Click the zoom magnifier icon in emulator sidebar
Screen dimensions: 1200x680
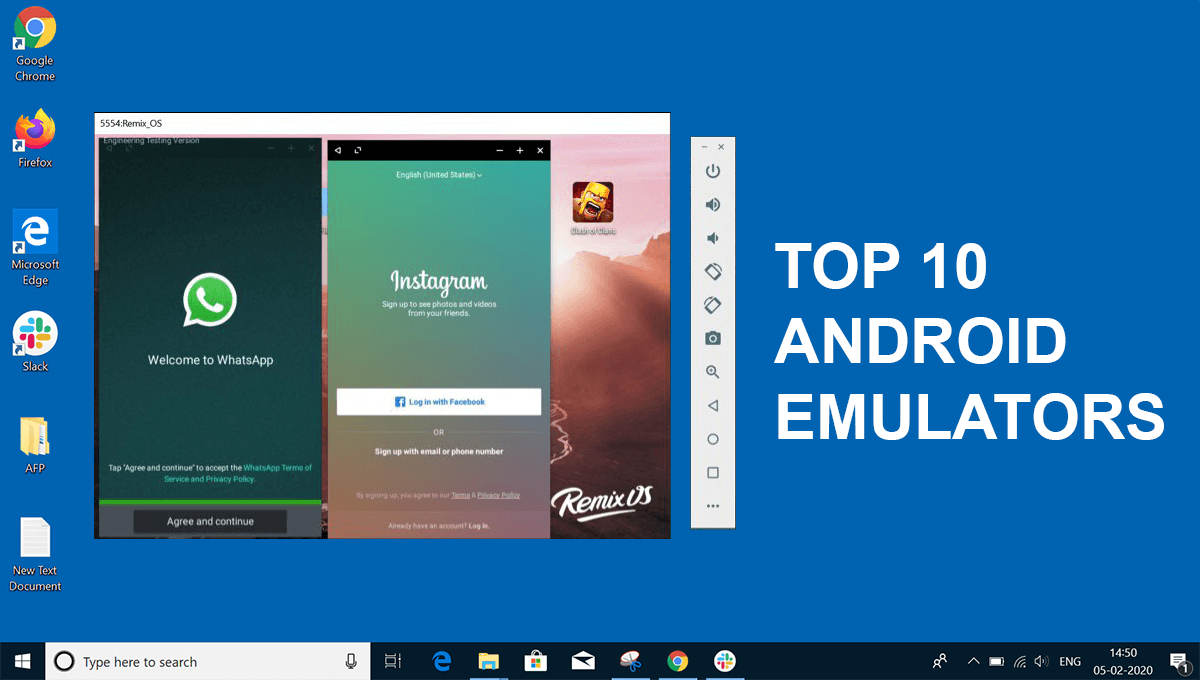pos(713,372)
